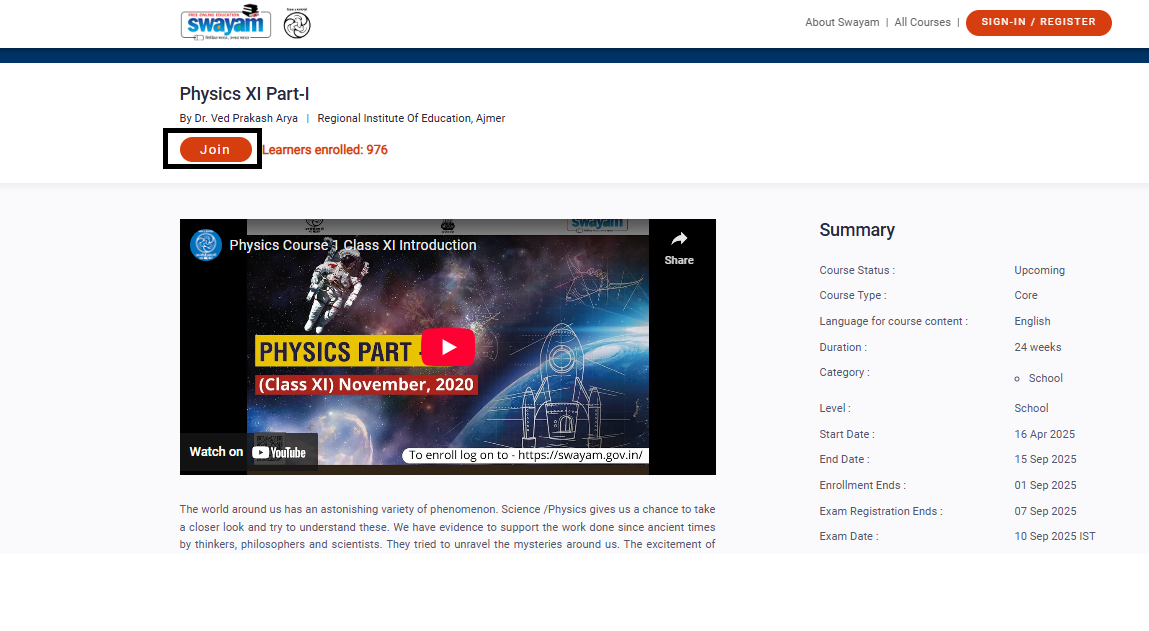Open the channel avatar icon on video

[206, 245]
